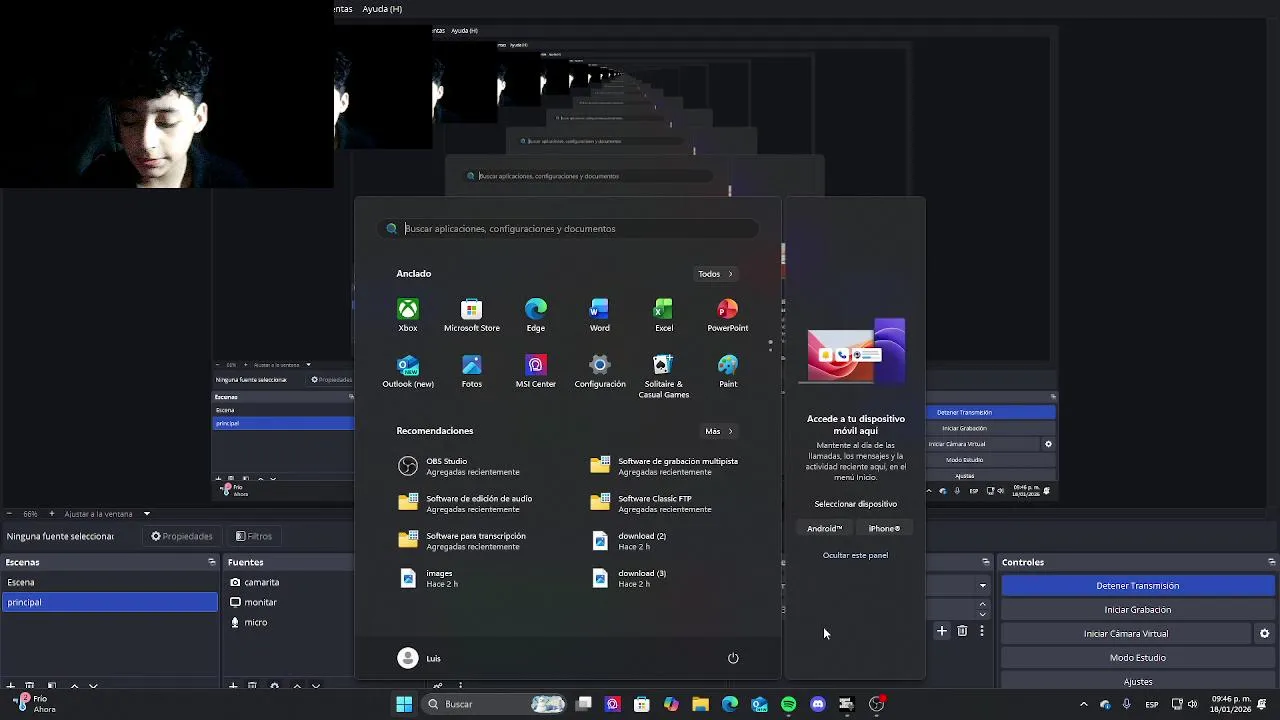
Task: Open the taskbar clock and date
Action: (x=1231, y=704)
